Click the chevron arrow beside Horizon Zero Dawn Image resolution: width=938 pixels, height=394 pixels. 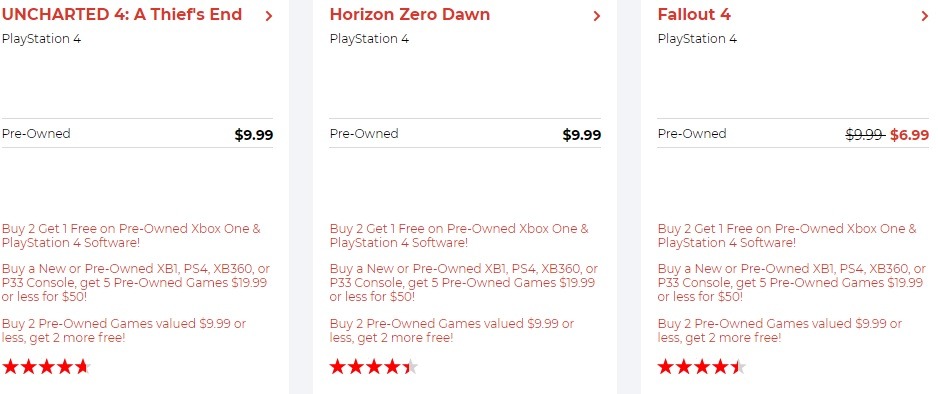[x=596, y=16]
